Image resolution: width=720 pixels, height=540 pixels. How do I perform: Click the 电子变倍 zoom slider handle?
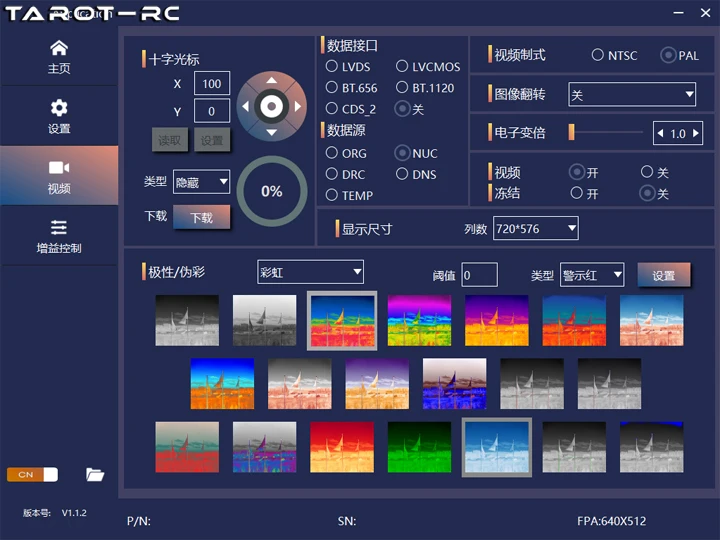coord(572,133)
